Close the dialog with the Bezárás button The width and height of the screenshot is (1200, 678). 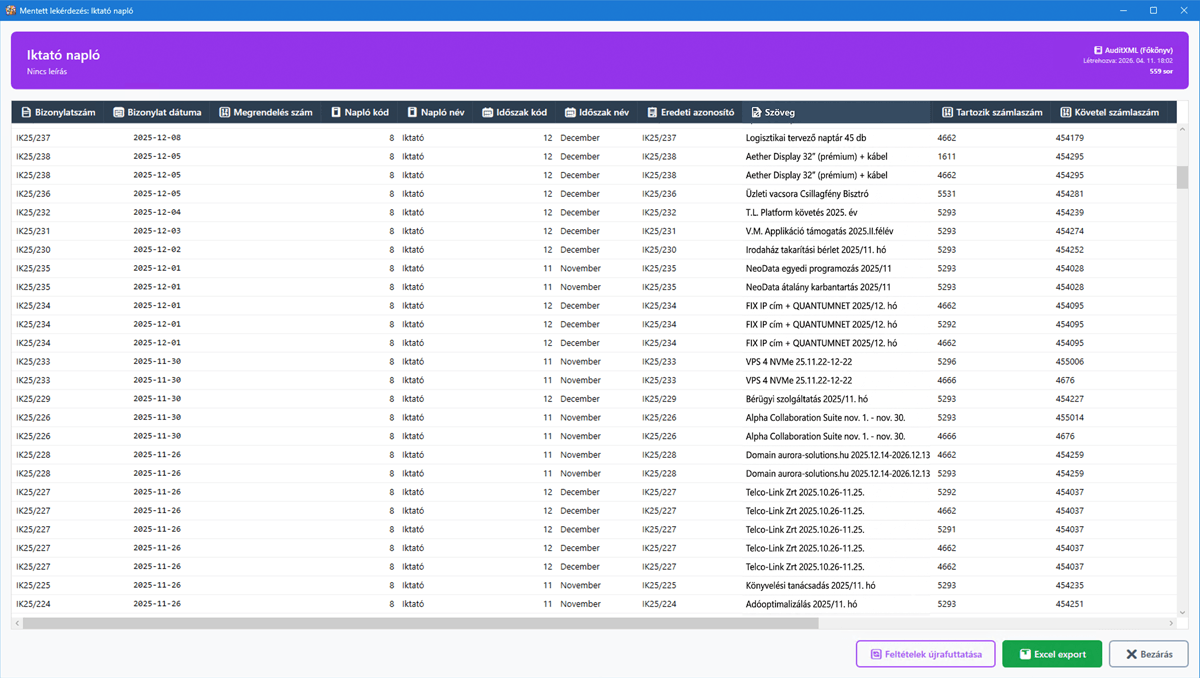1148,654
